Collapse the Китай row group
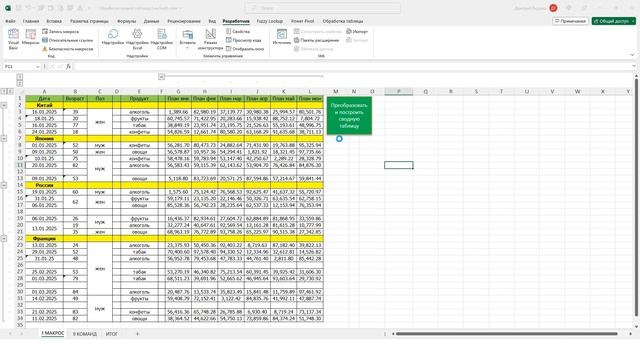Viewport: 640px width, 360px height. point(4,105)
